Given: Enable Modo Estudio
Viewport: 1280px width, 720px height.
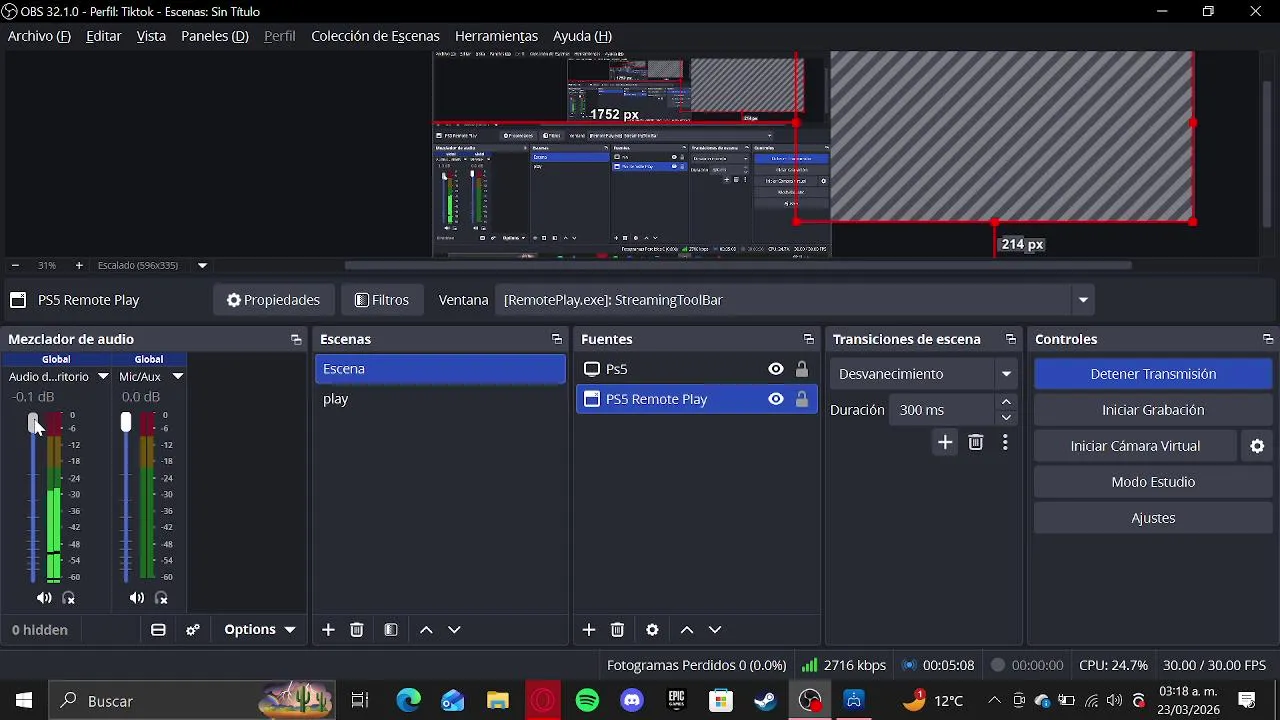Looking at the screenshot, I should 1153,482.
